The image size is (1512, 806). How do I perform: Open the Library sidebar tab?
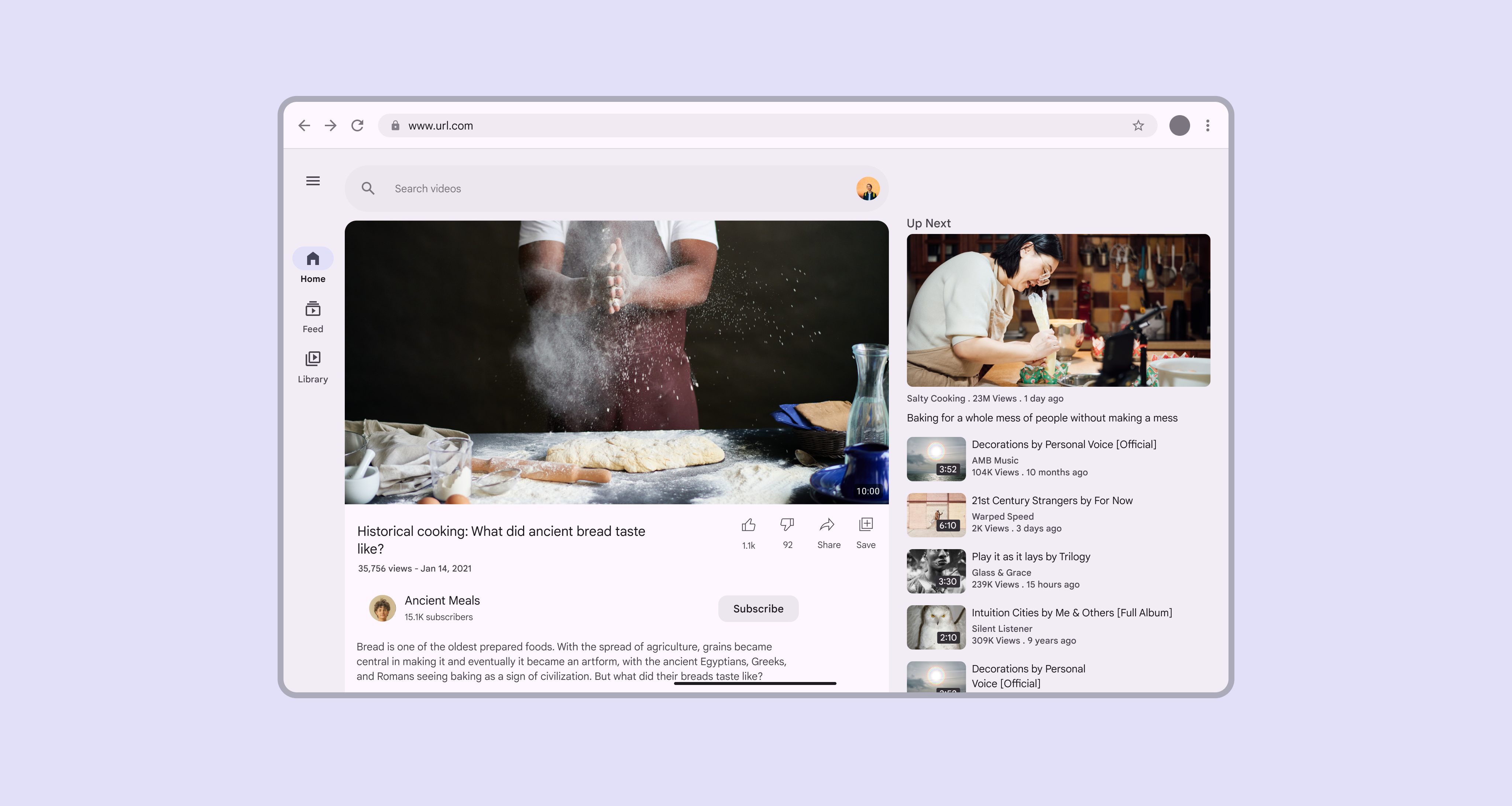[x=313, y=366]
